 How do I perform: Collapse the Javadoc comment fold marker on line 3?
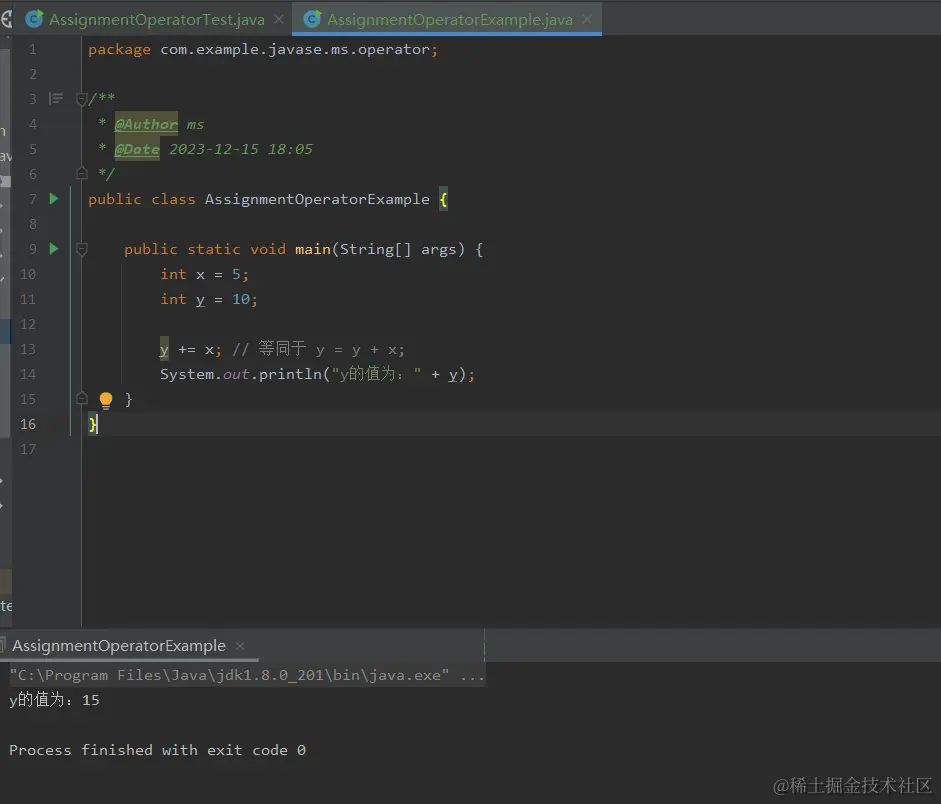(82, 99)
